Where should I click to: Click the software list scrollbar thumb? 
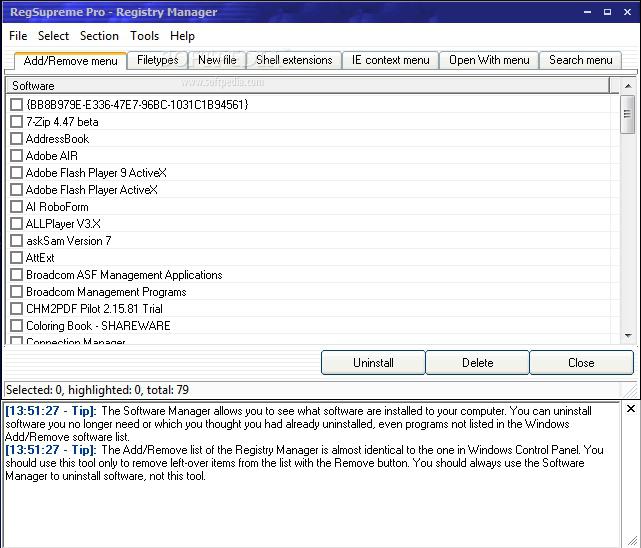coord(628,114)
